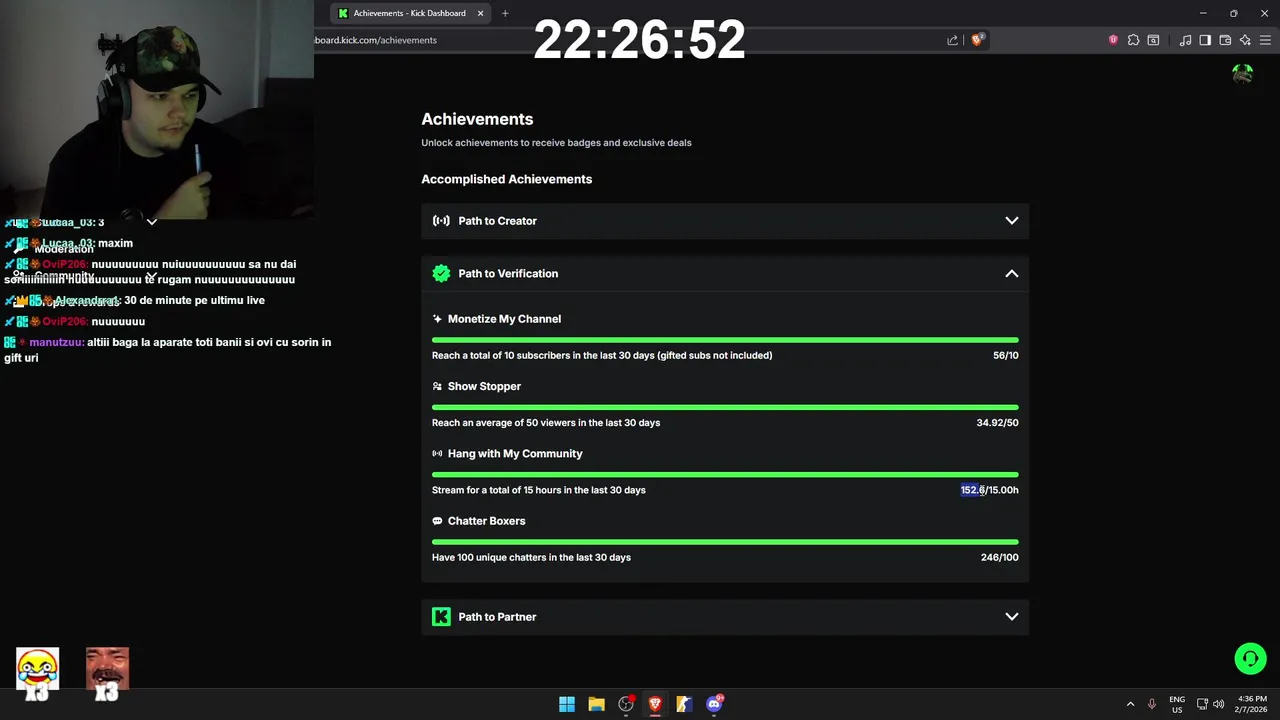This screenshot has height=720, width=1280.
Task: Click the Chatter Boxers speech bubble icon
Action: click(x=437, y=521)
